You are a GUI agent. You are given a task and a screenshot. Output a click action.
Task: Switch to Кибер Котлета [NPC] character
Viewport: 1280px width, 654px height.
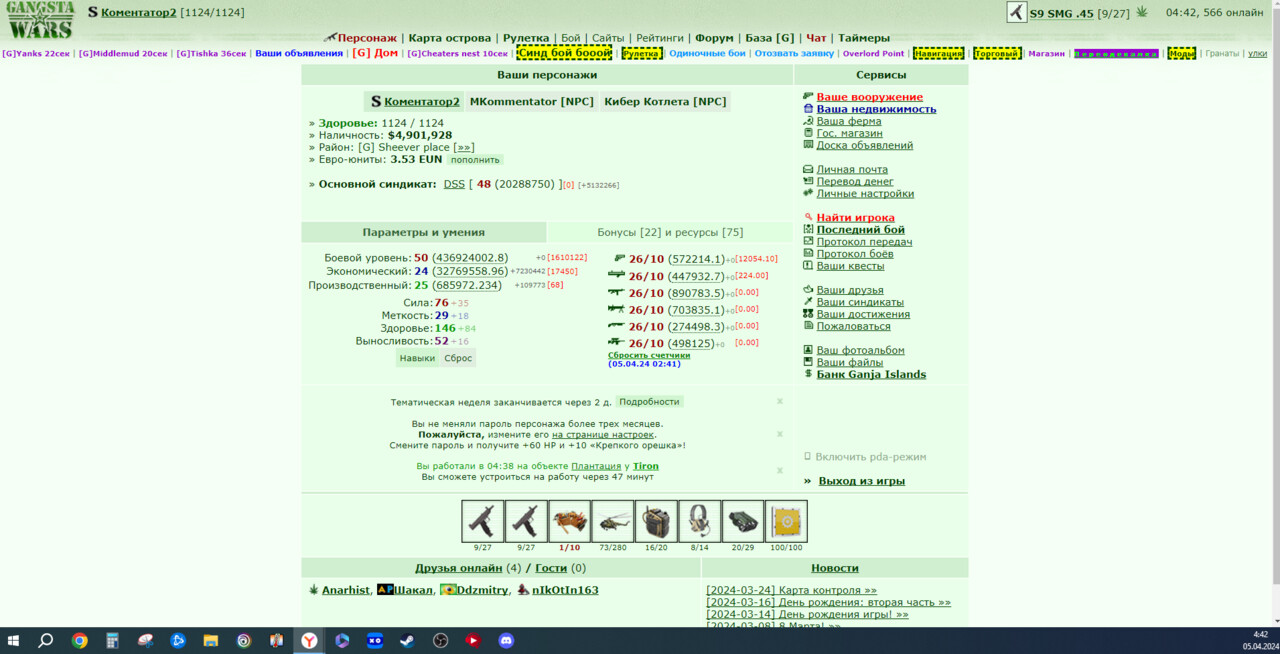(665, 101)
